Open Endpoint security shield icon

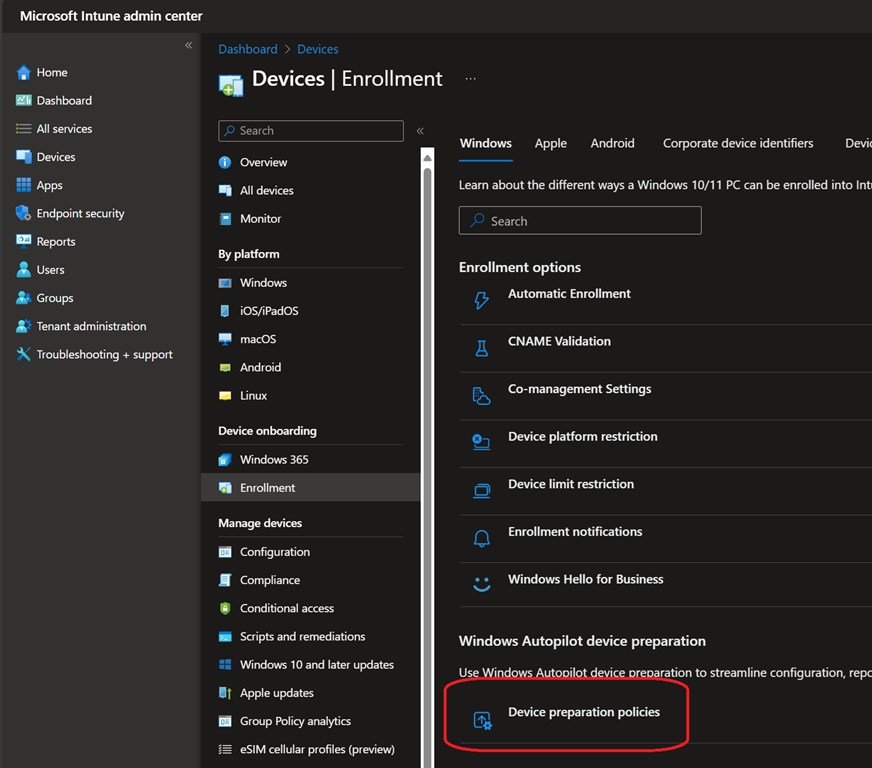(24, 214)
